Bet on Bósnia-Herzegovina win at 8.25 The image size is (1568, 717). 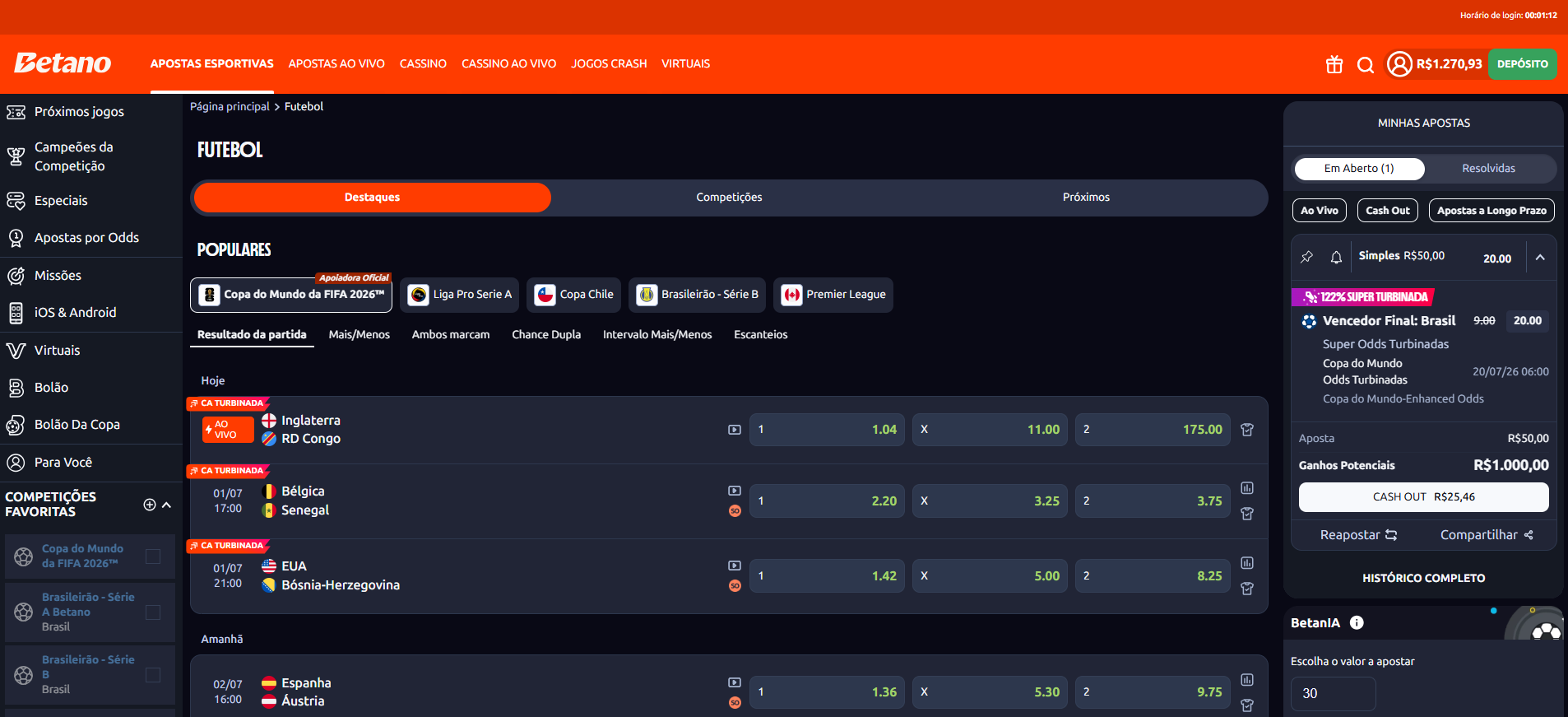(x=1153, y=576)
